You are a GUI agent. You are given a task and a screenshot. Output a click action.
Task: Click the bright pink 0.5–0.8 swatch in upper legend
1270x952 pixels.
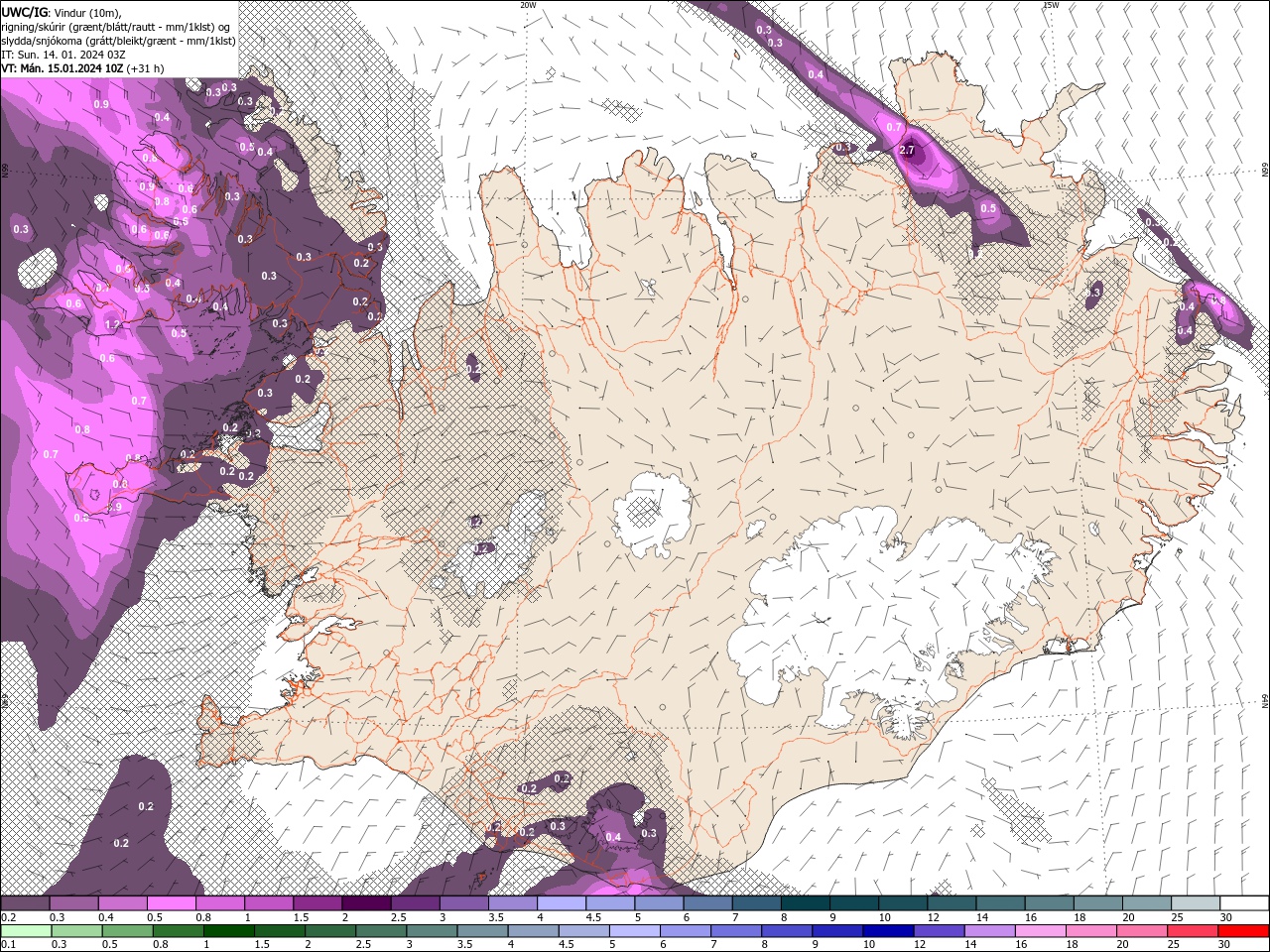pos(171,903)
